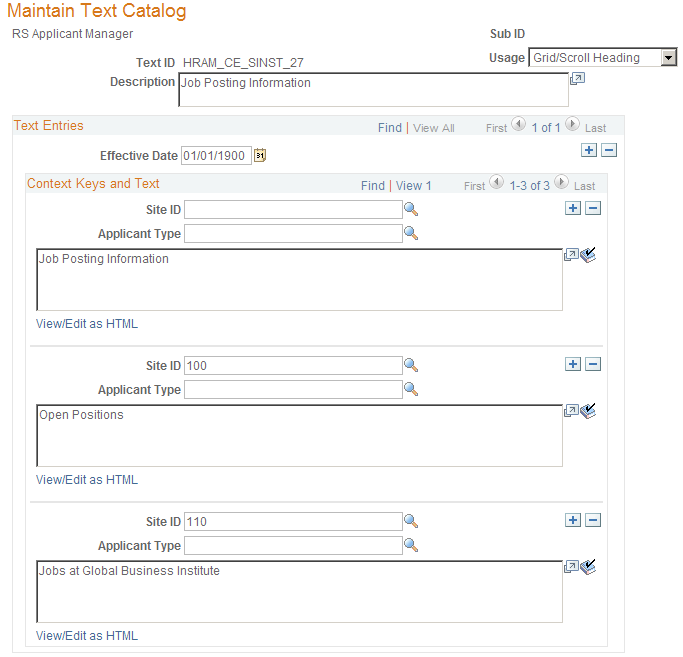The width and height of the screenshot is (683, 657).
Task: Look up Site ID next to value 110
Action: 411,522
